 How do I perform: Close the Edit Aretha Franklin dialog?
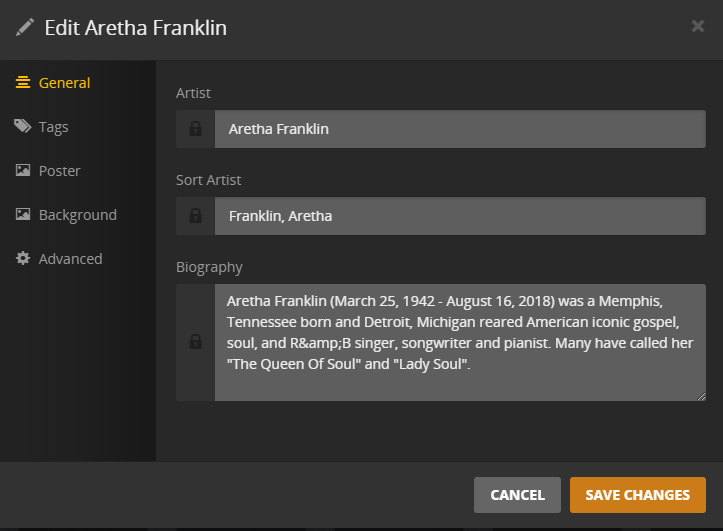pos(698,26)
